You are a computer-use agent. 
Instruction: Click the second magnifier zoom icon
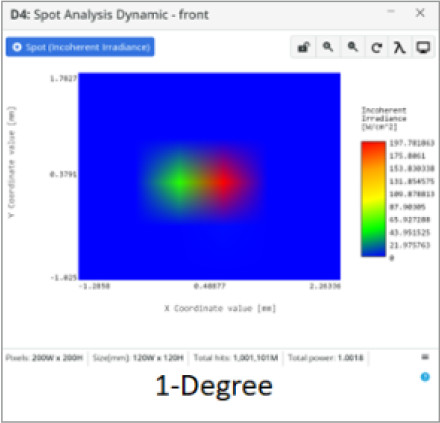[352, 47]
